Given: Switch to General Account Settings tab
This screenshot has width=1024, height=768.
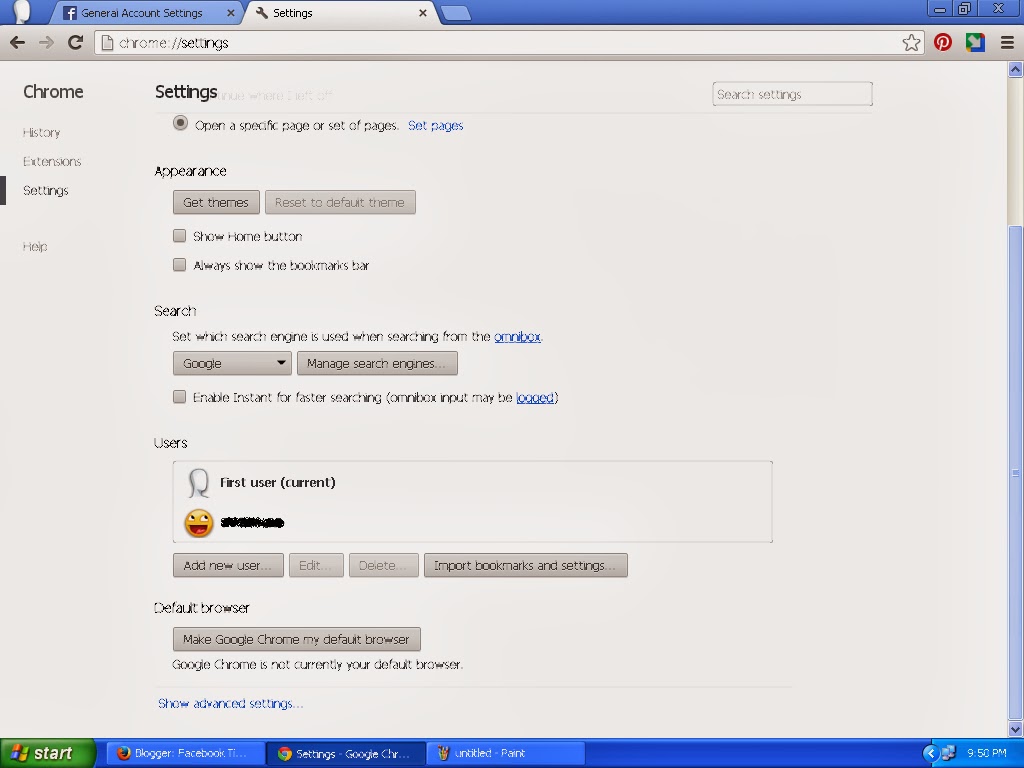Looking at the screenshot, I should tap(148, 13).
